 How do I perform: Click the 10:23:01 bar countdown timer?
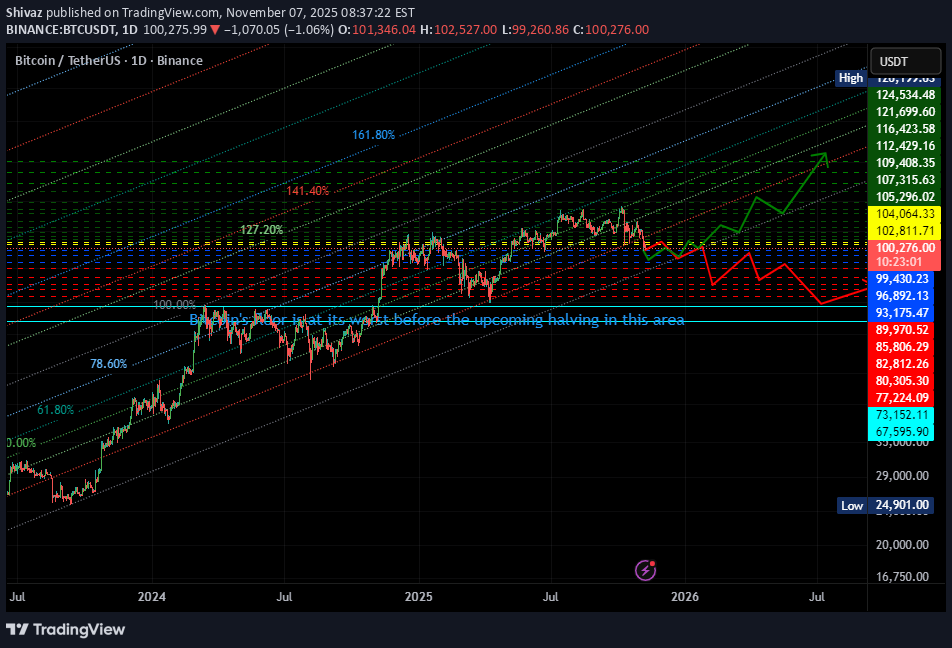[x=899, y=262]
